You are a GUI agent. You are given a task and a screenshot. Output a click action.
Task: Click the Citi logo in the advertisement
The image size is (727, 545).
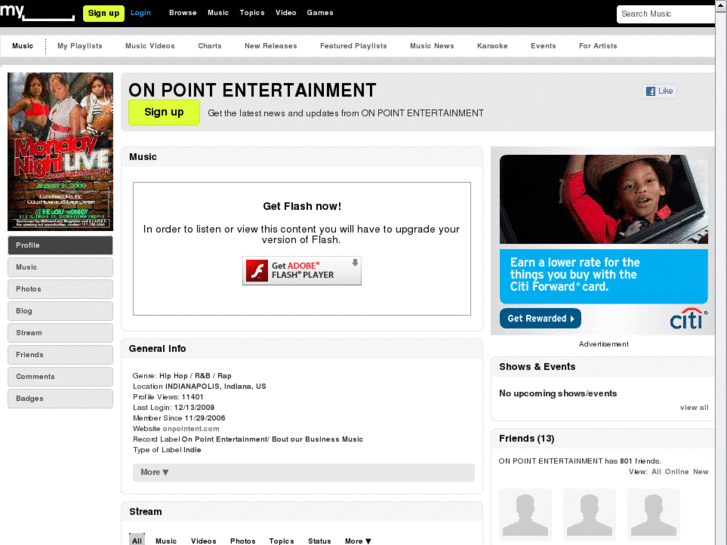click(689, 319)
